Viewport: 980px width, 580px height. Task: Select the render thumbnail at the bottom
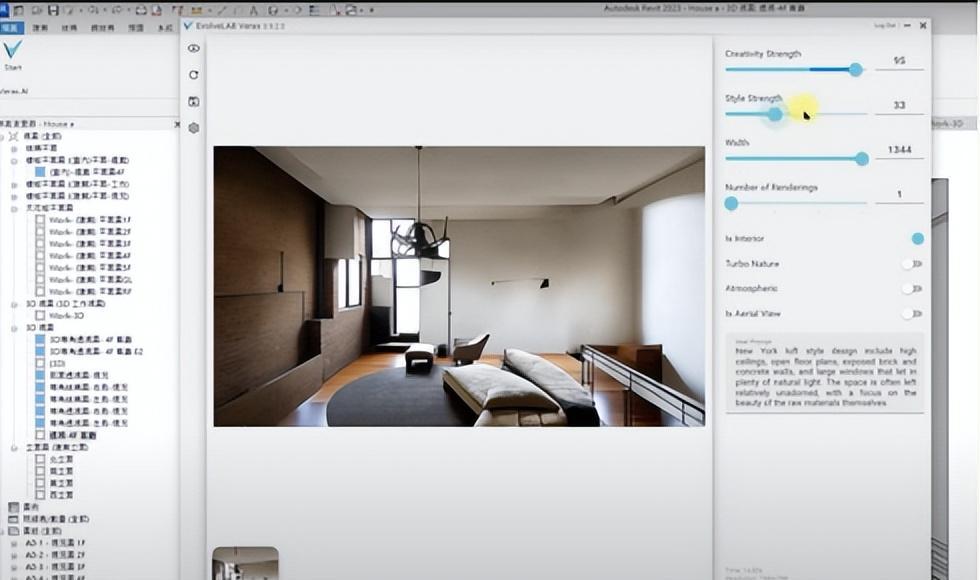pyautogui.click(x=246, y=563)
